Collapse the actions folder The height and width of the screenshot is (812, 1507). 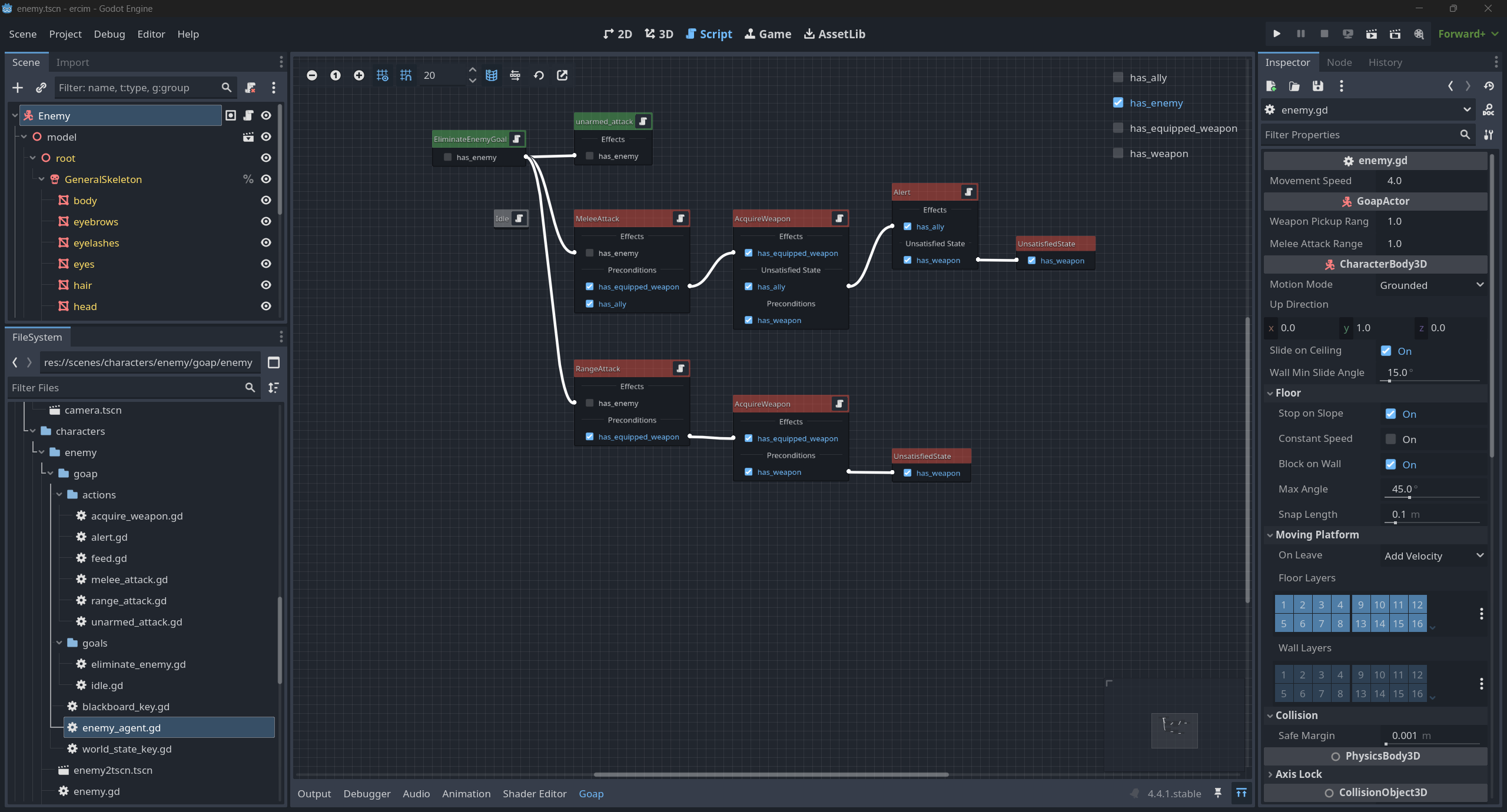(59, 495)
